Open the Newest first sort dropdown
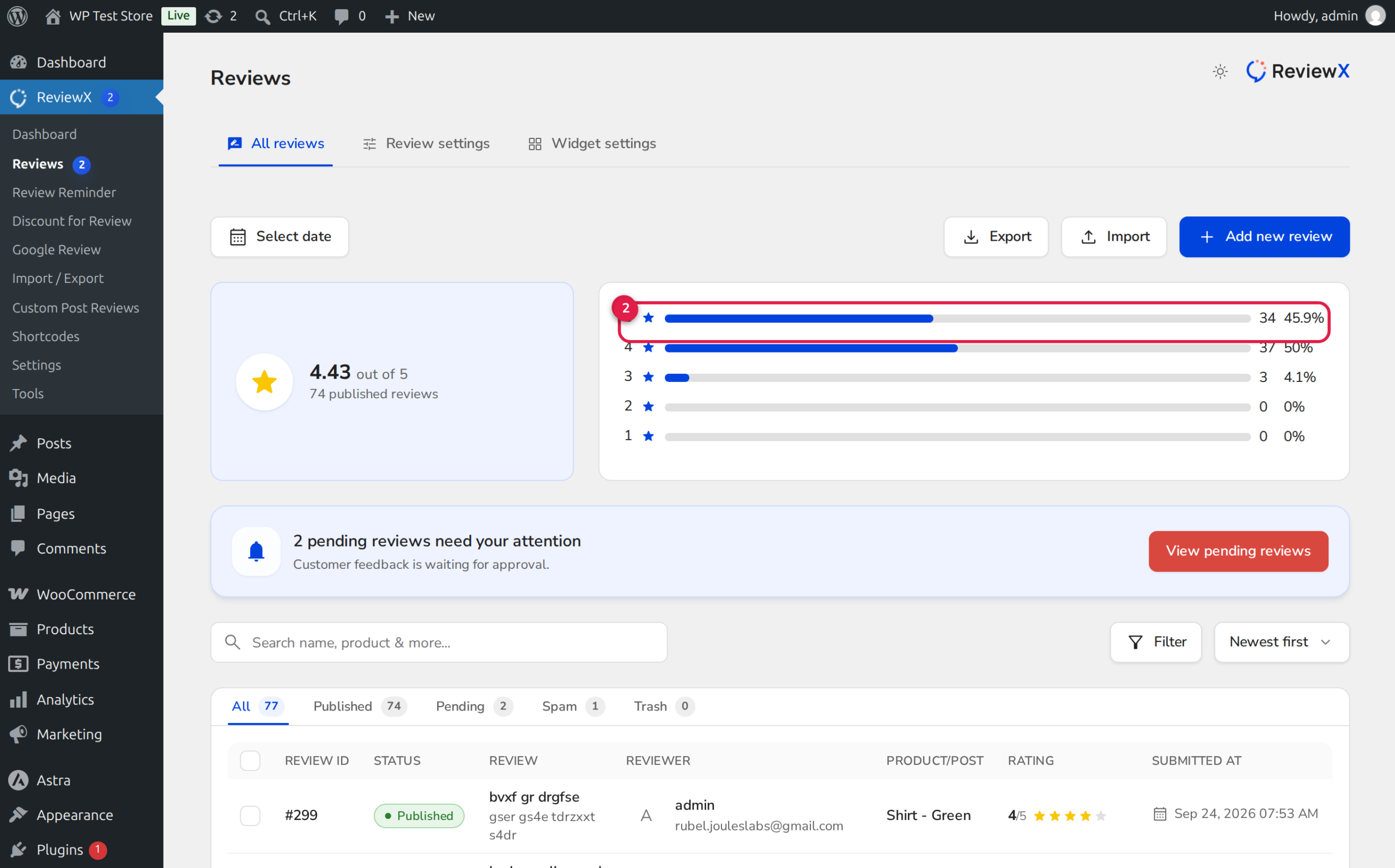Viewport: 1395px width, 868px height. click(1281, 642)
